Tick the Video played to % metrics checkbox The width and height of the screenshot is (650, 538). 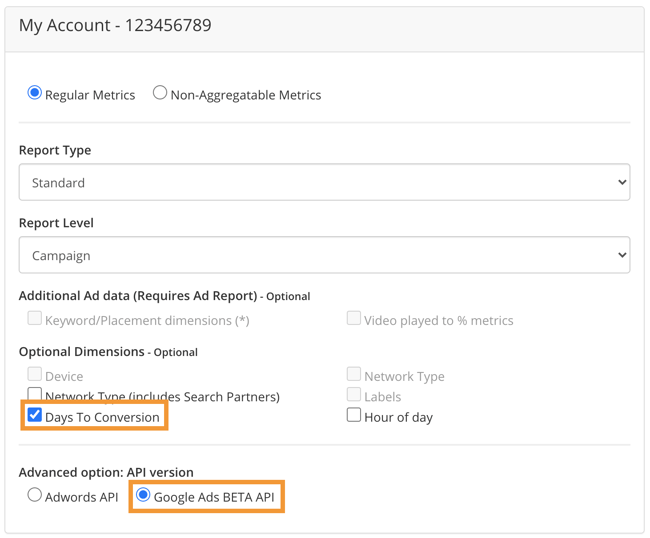354,318
